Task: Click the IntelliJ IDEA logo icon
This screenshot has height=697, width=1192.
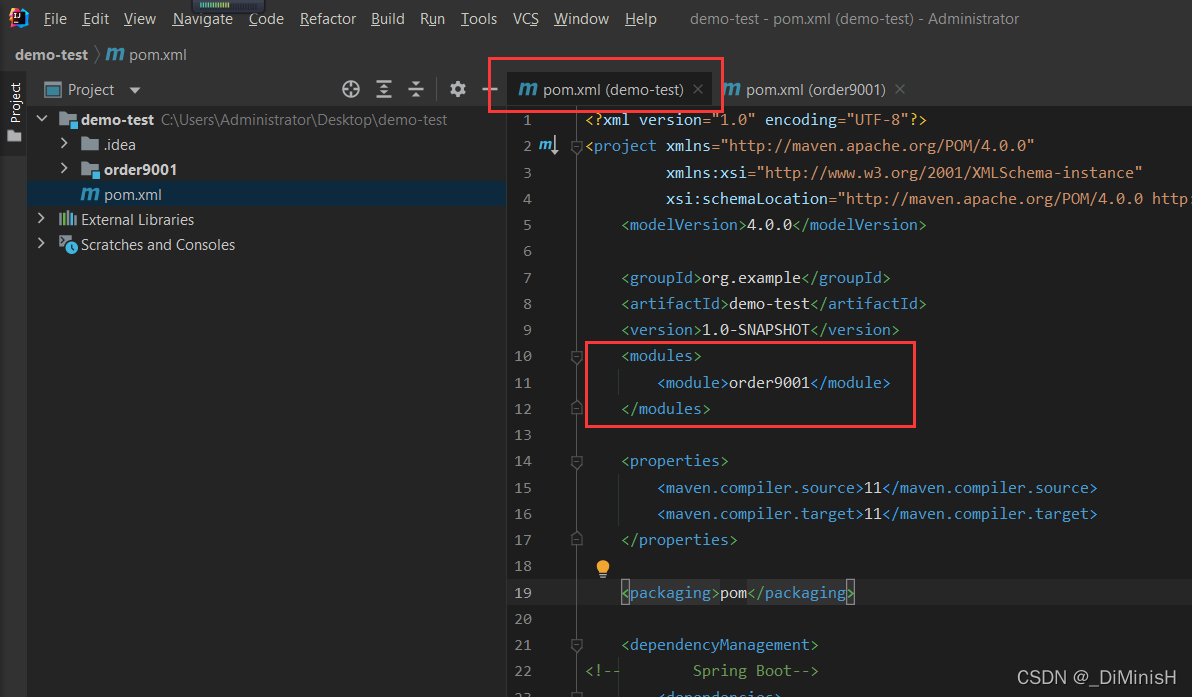Action: (x=19, y=17)
